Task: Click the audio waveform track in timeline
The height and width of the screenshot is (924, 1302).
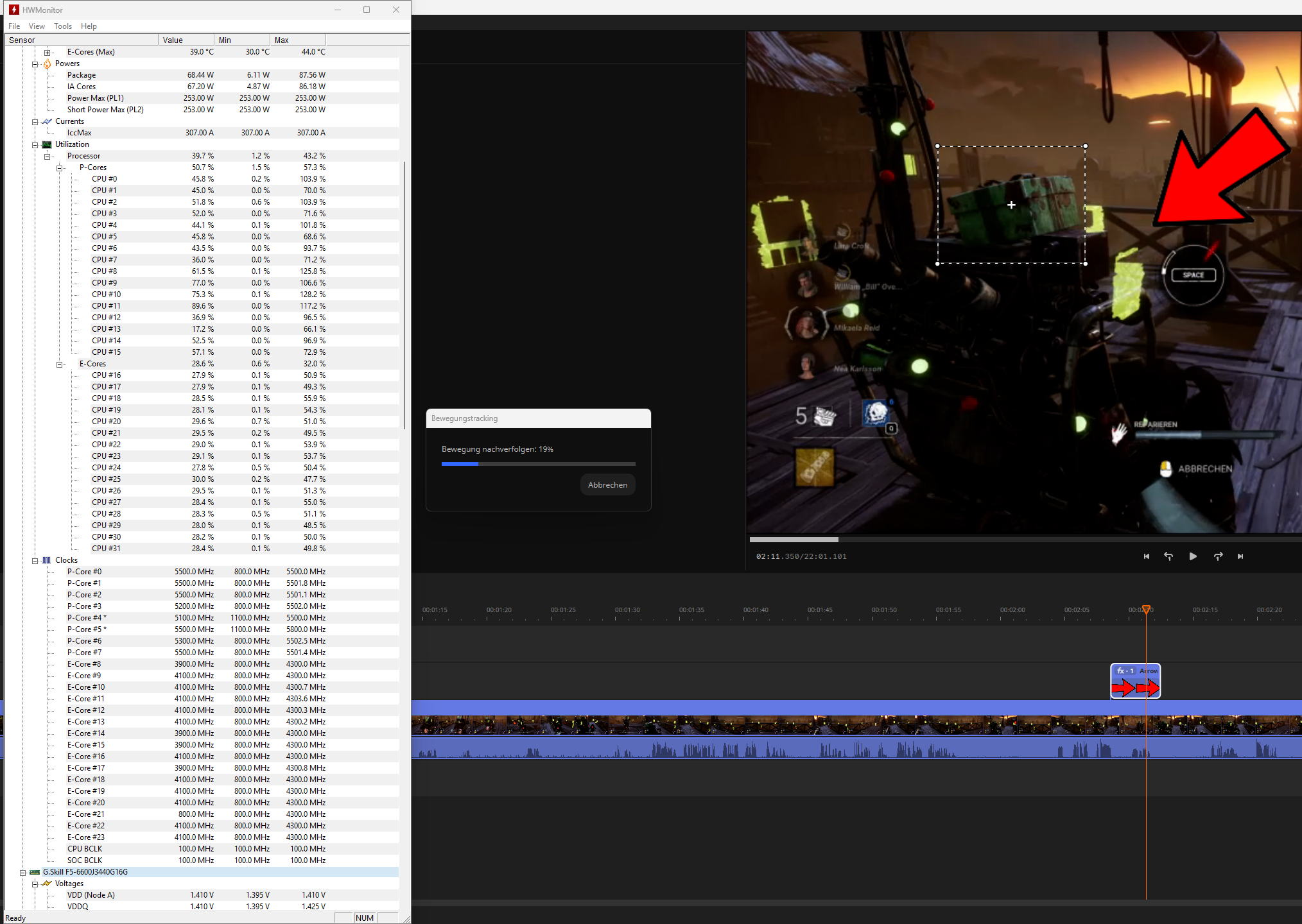Action: click(x=856, y=749)
